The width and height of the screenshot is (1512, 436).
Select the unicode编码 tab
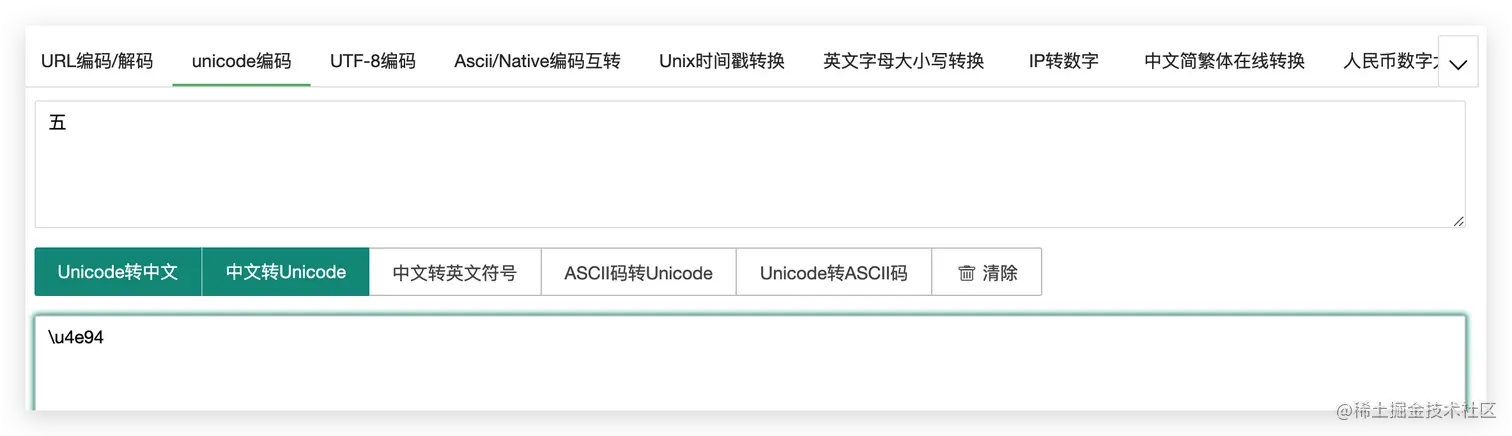(x=241, y=61)
